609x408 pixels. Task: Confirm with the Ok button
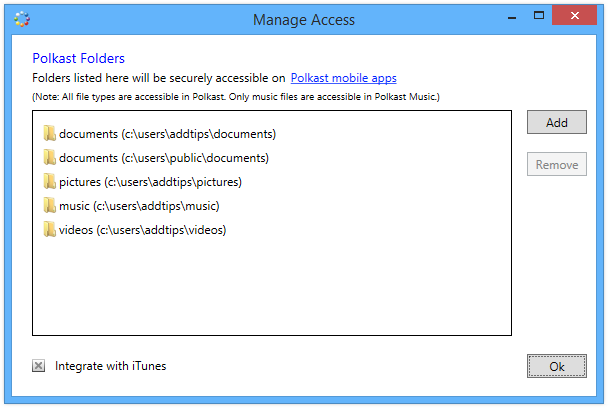tap(556, 366)
